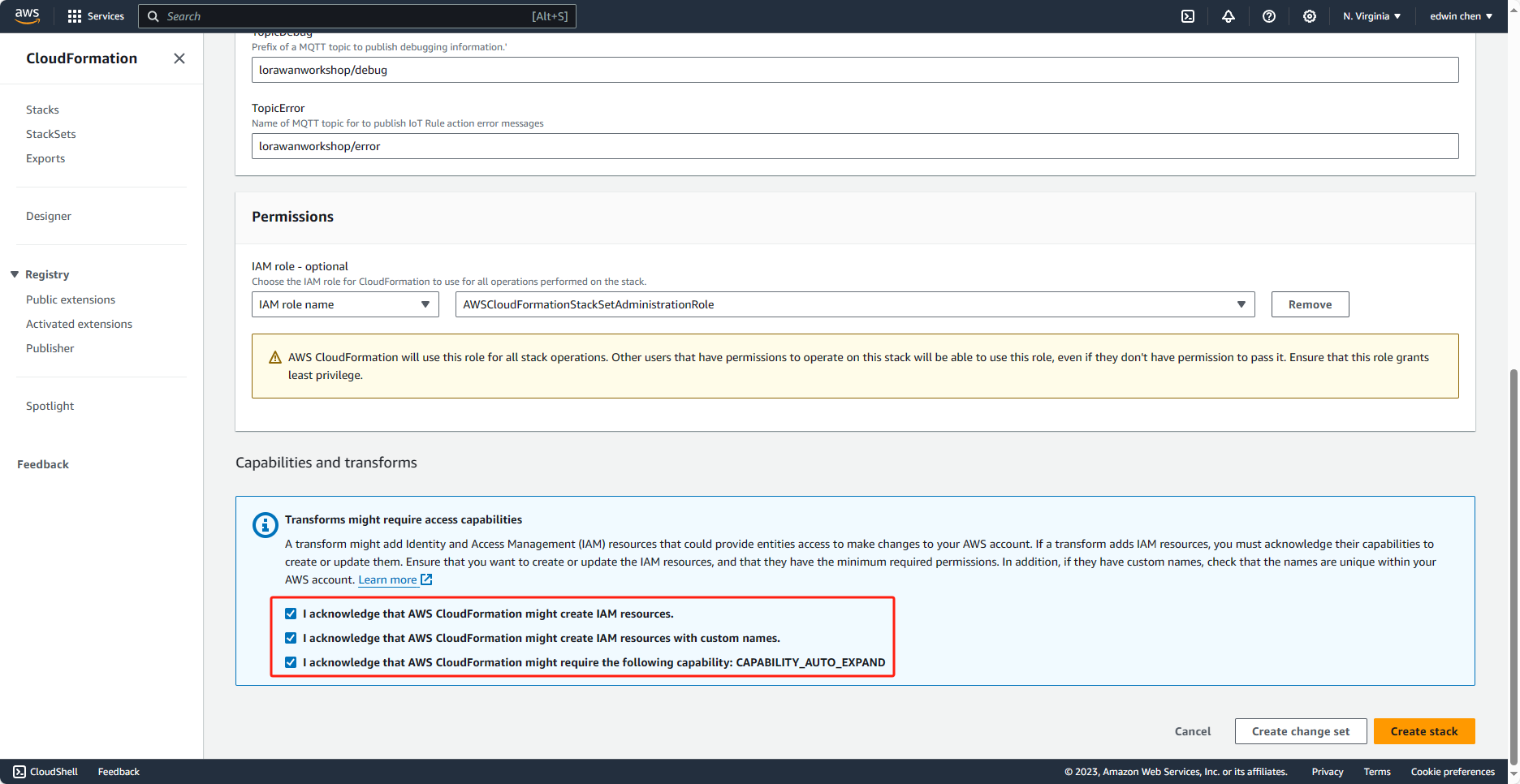Click the warning triangle in the role alert
Image resolution: width=1520 pixels, height=784 pixels.
point(275,358)
